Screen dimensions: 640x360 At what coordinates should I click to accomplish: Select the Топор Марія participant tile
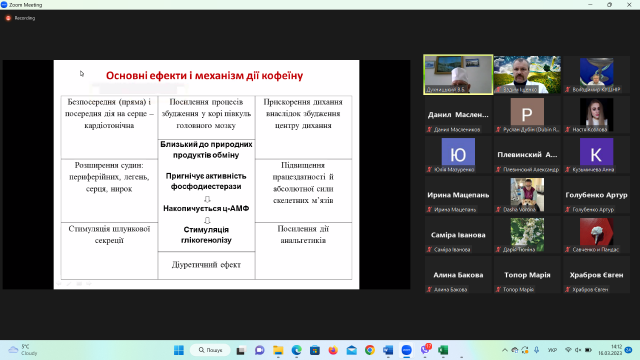(x=527, y=275)
